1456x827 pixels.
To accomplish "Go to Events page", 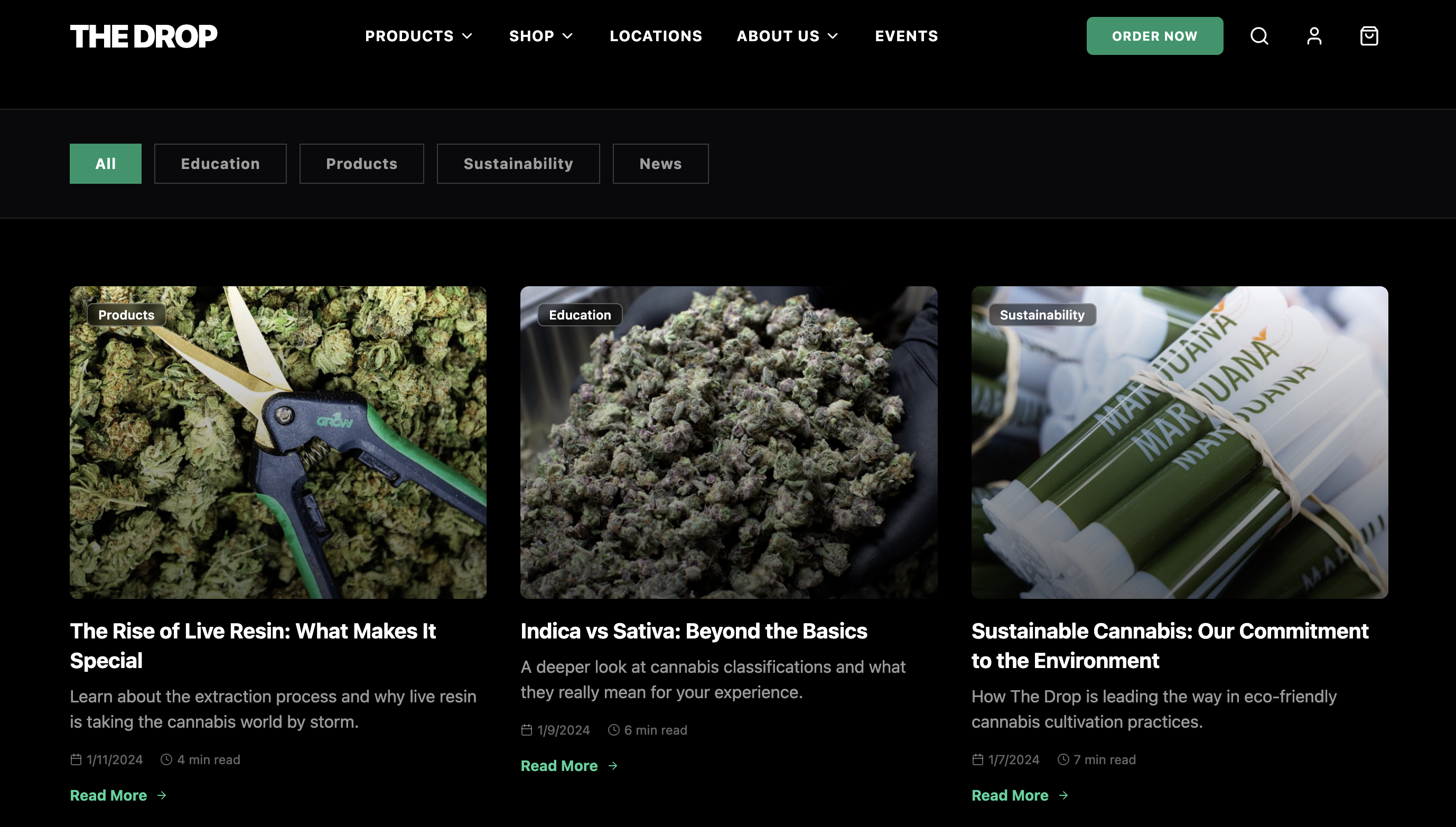I will 907,36.
